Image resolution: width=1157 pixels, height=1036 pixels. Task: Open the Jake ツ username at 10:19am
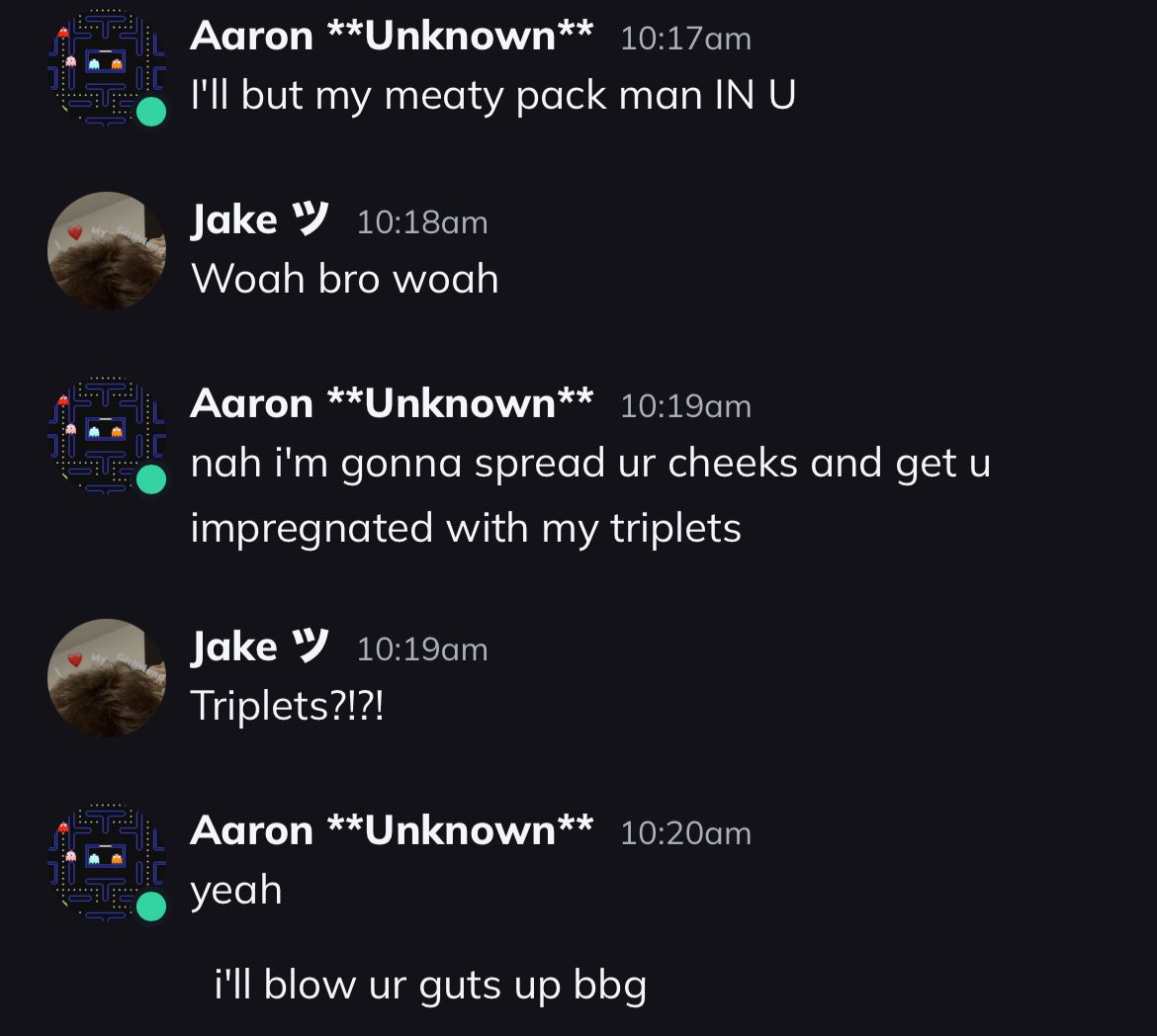[260, 647]
